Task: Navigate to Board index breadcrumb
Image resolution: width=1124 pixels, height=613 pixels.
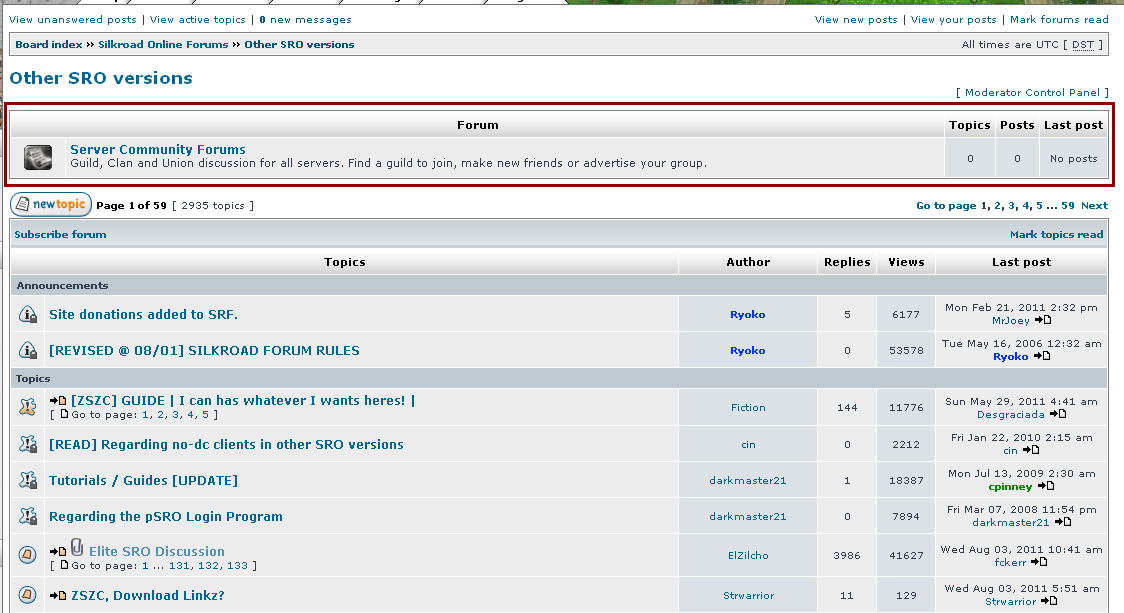Action: tap(49, 45)
